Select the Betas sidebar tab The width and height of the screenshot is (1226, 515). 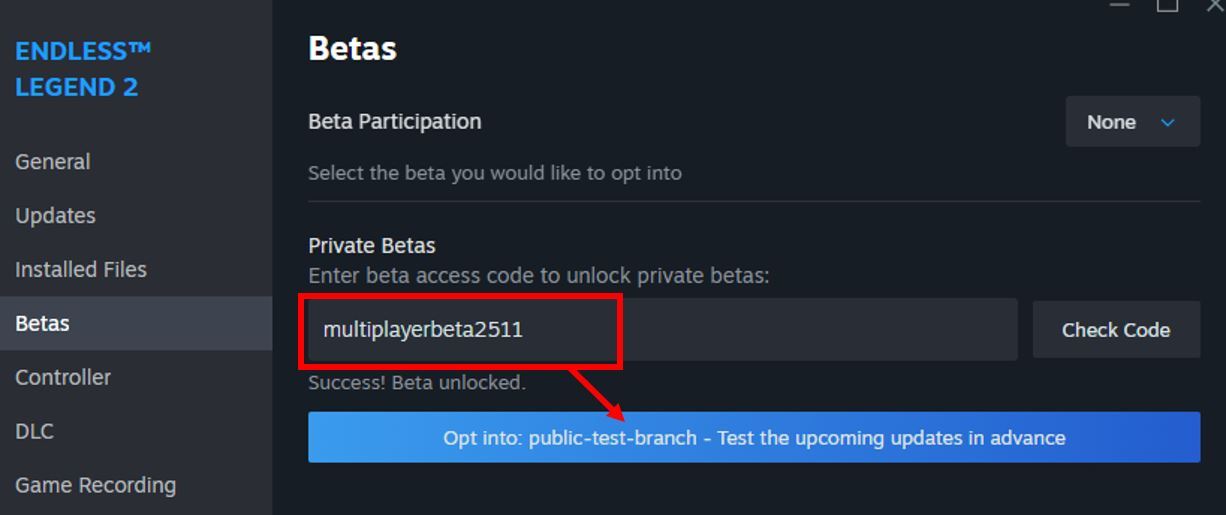click(x=43, y=324)
